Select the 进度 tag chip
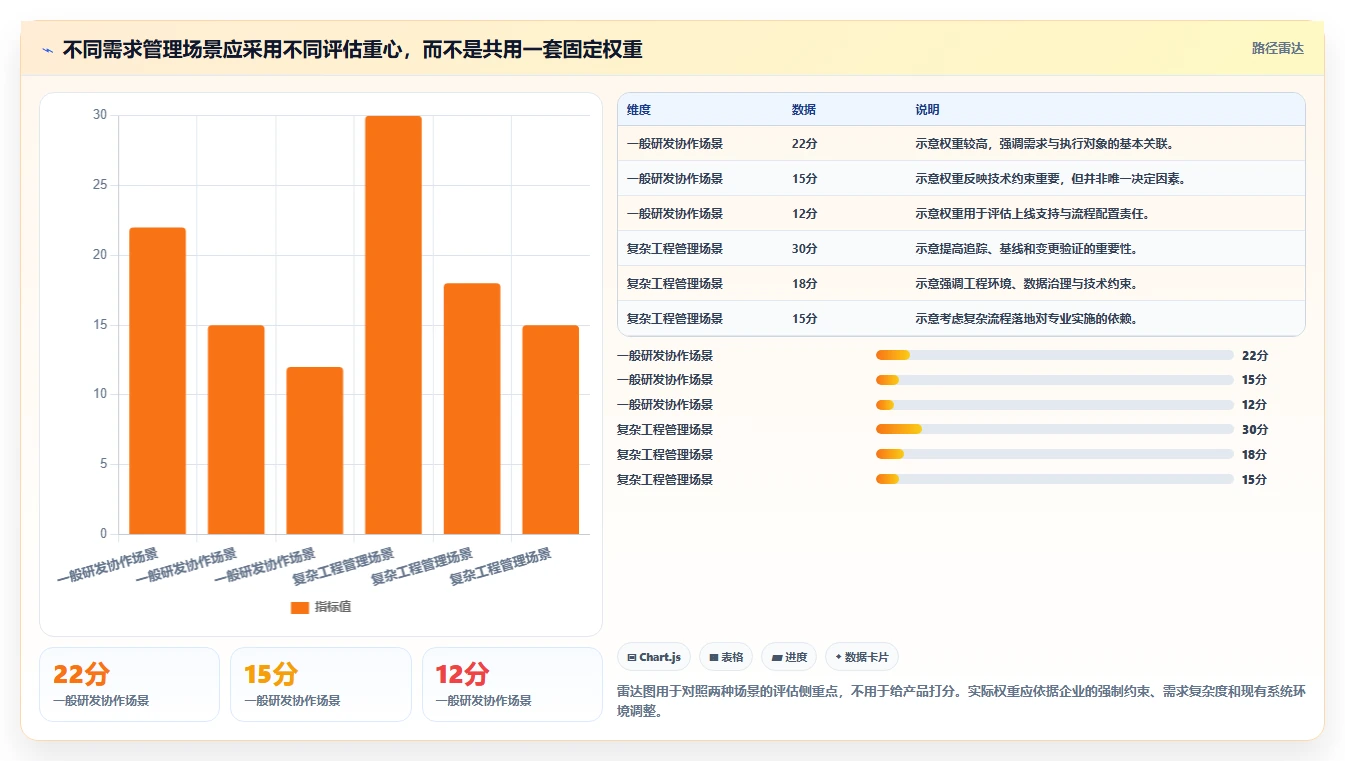 point(789,657)
